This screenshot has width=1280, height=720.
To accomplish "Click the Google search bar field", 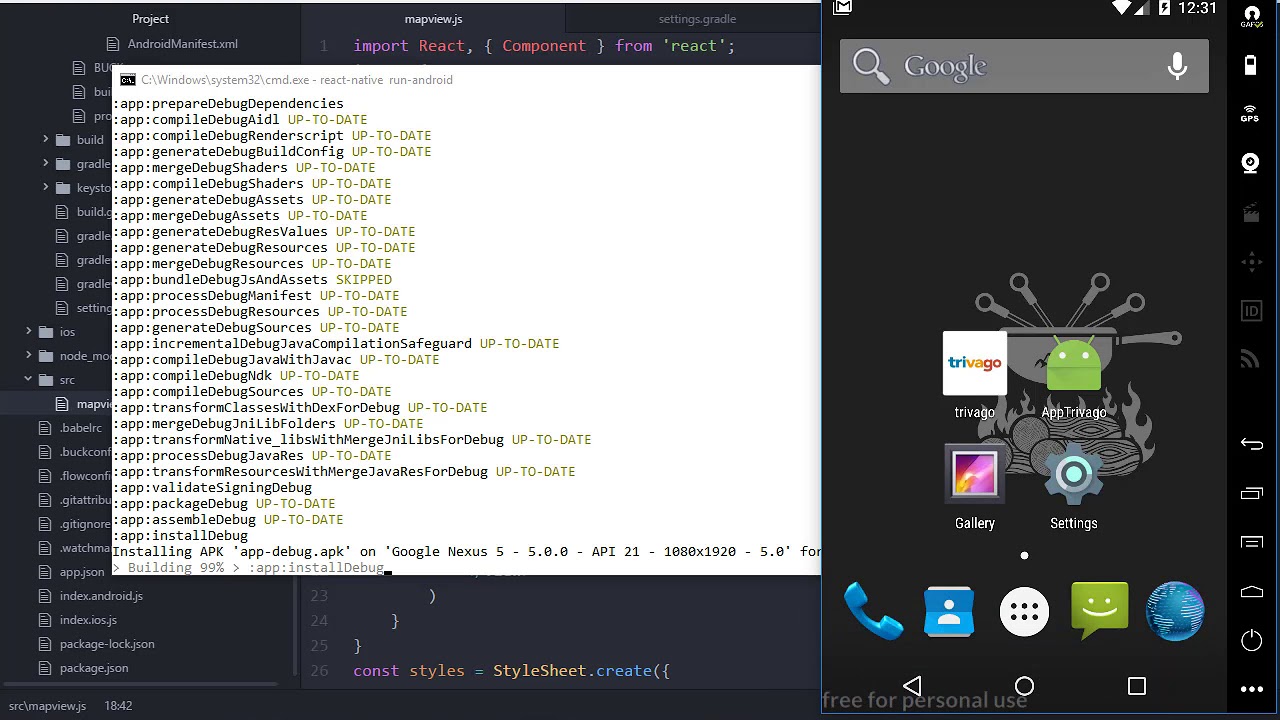I will pyautogui.click(x=1024, y=66).
